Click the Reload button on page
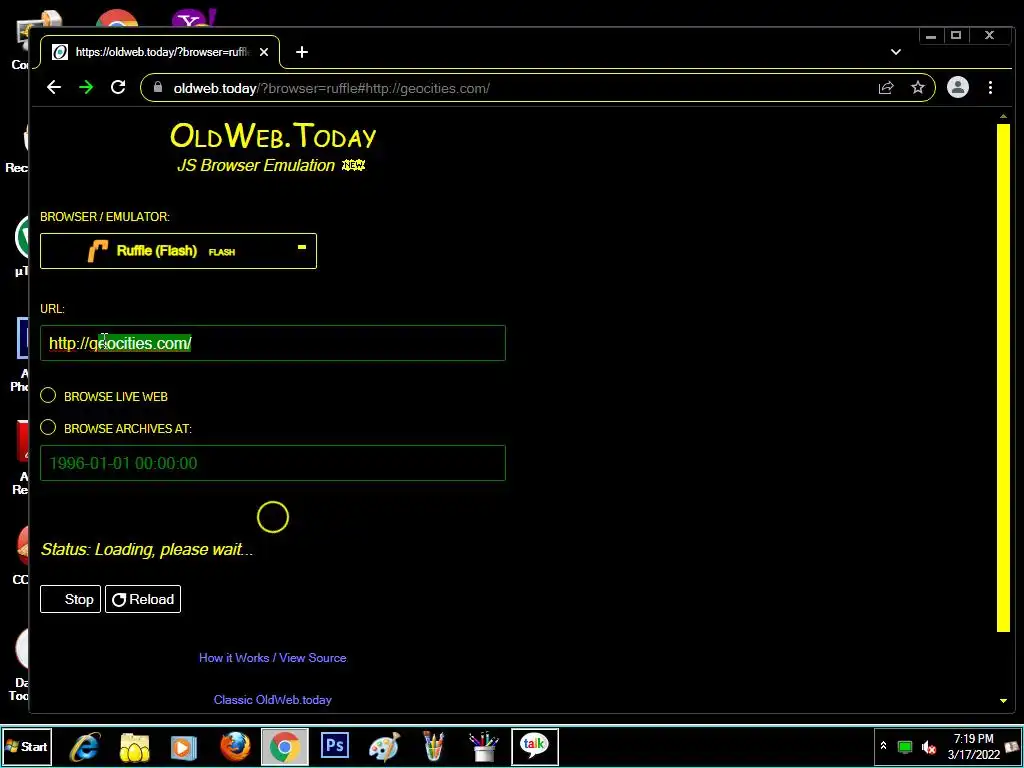 [x=143, y=599]
